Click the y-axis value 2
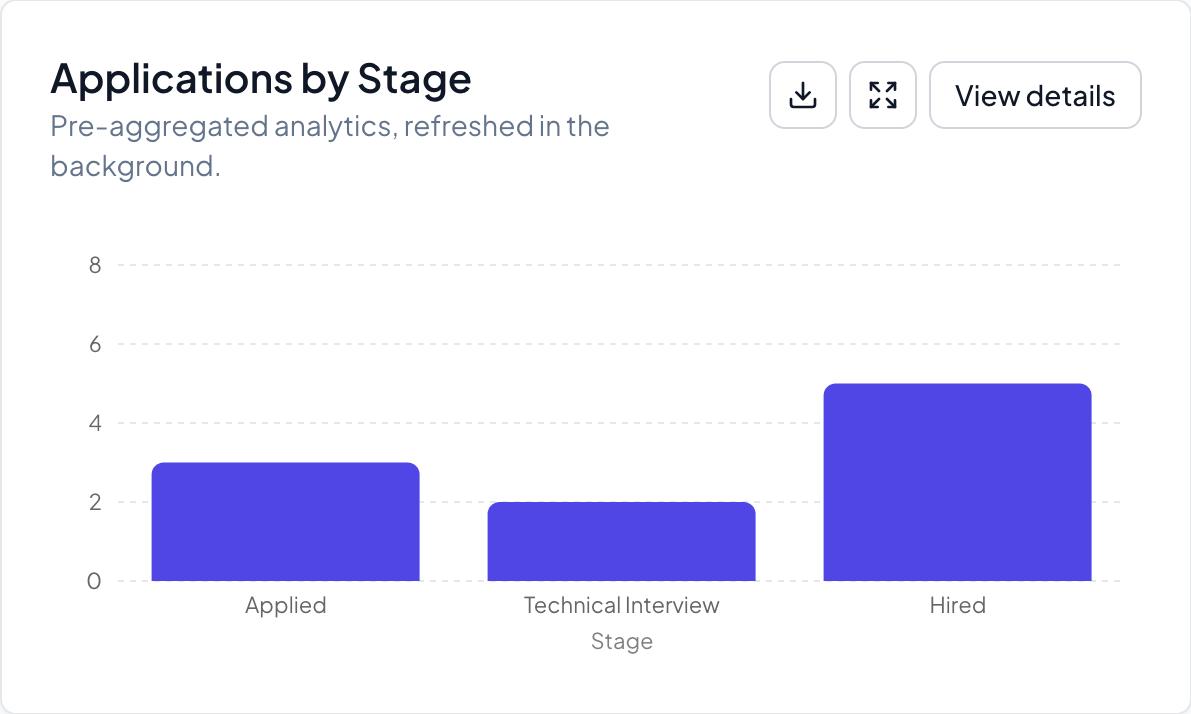The width and height of the screenshot is (1191, 714). [95, 502]
